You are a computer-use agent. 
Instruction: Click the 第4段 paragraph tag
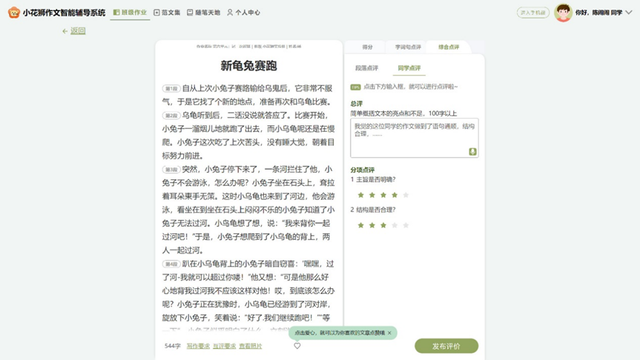coord(171,264)
